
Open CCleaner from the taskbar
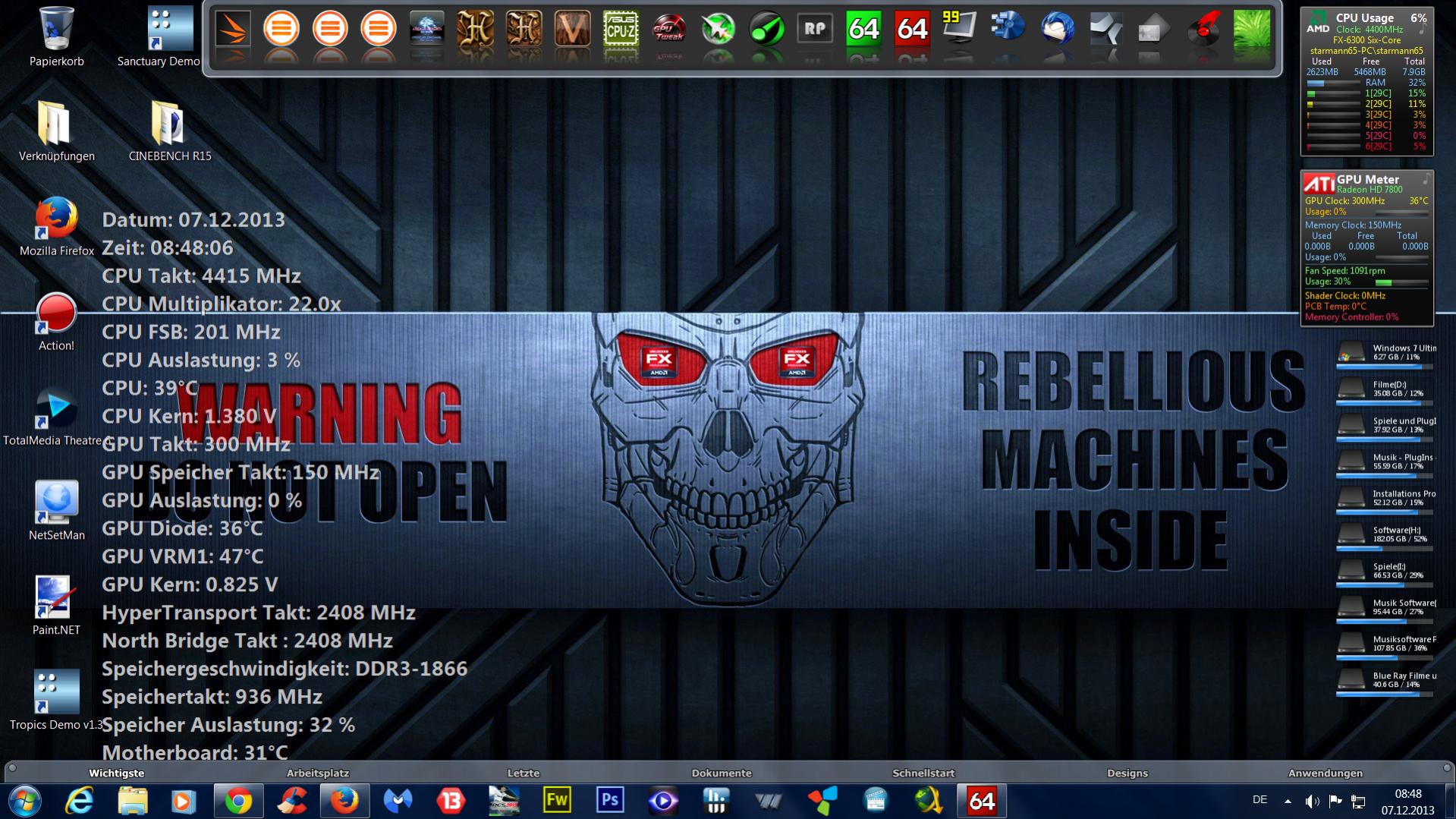click(x=291, y=801)
